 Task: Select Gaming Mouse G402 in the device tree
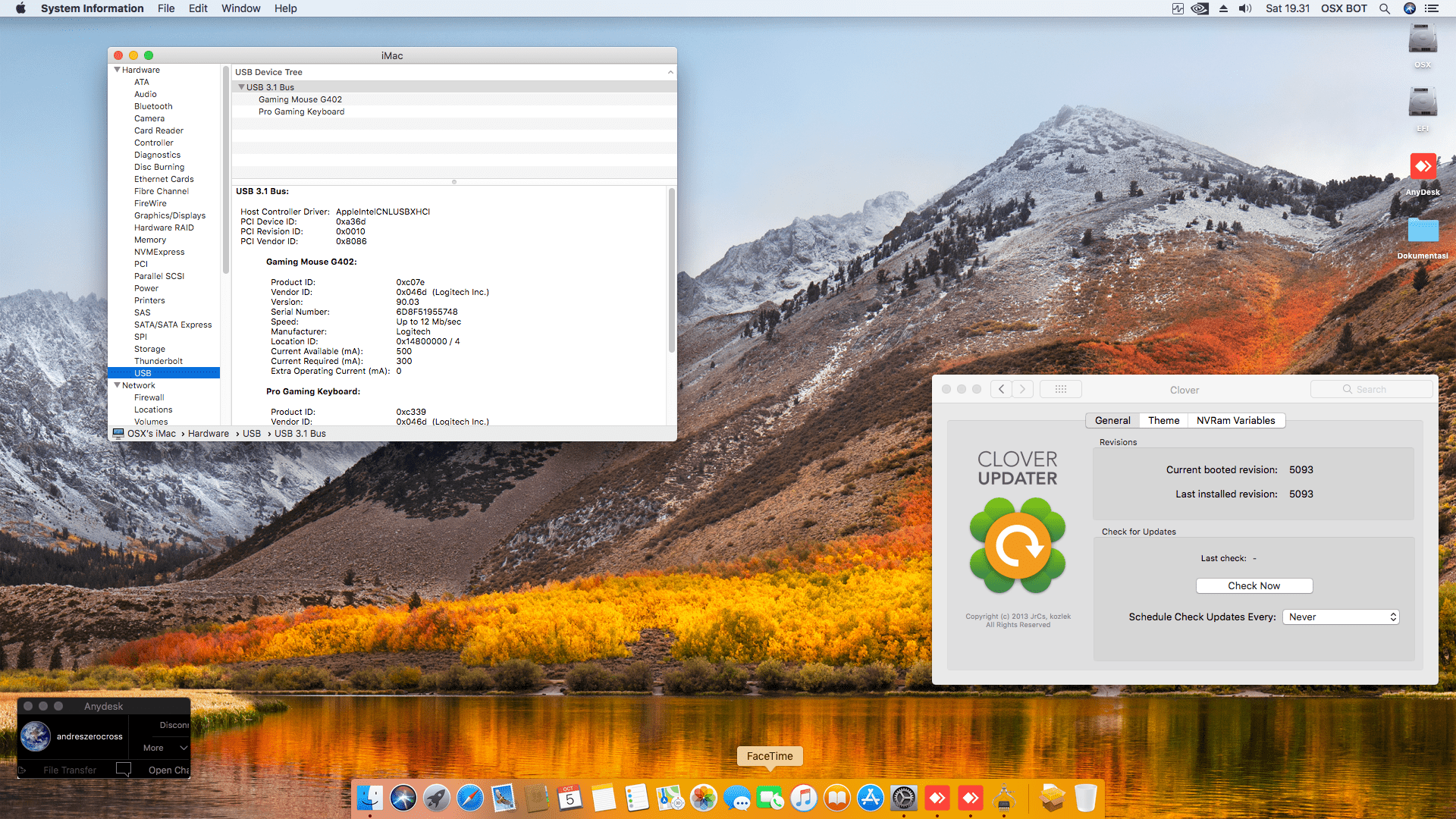(300, 99)
